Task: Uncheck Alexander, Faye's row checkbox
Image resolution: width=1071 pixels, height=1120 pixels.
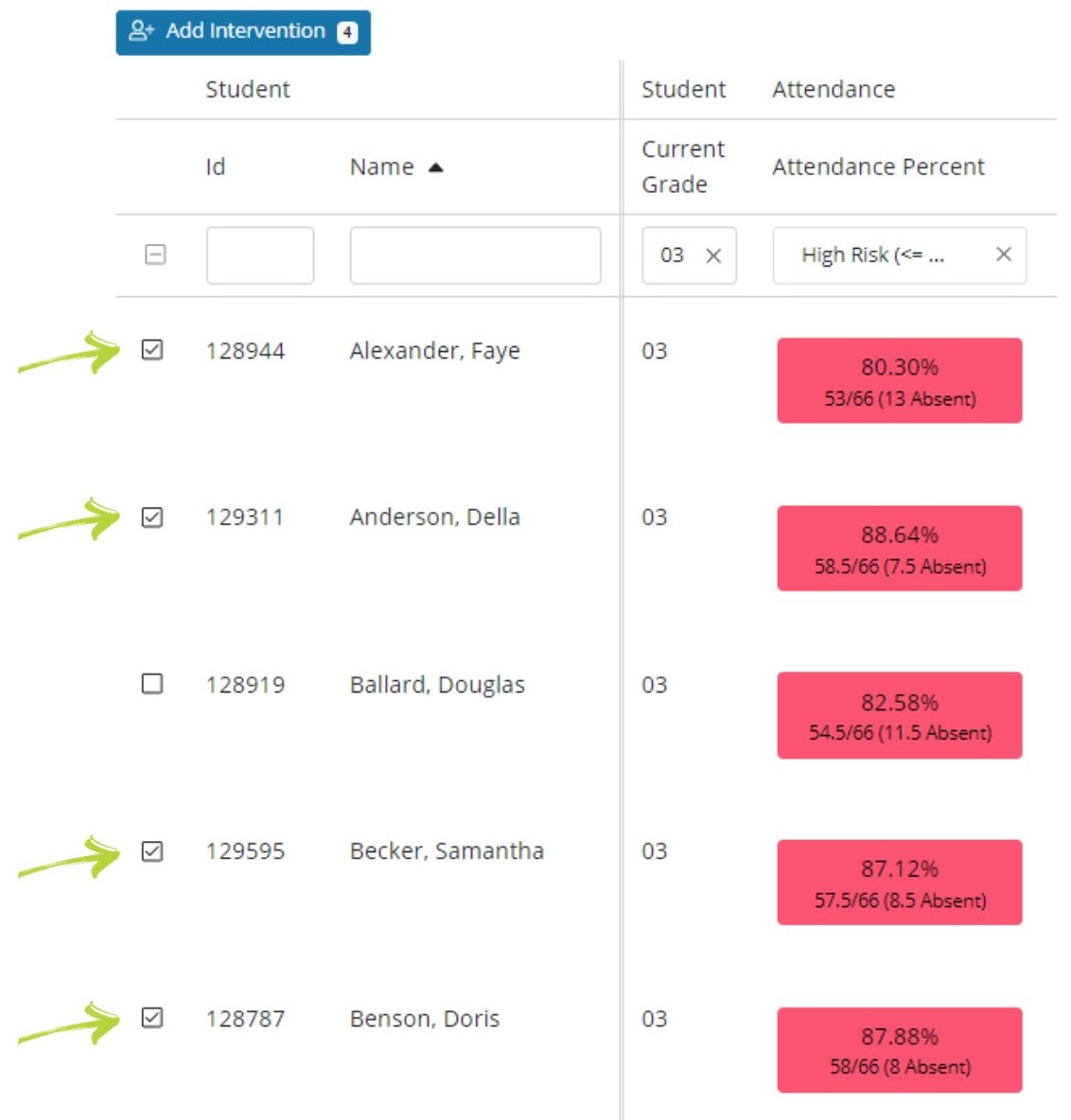Action: click(152, 350)
